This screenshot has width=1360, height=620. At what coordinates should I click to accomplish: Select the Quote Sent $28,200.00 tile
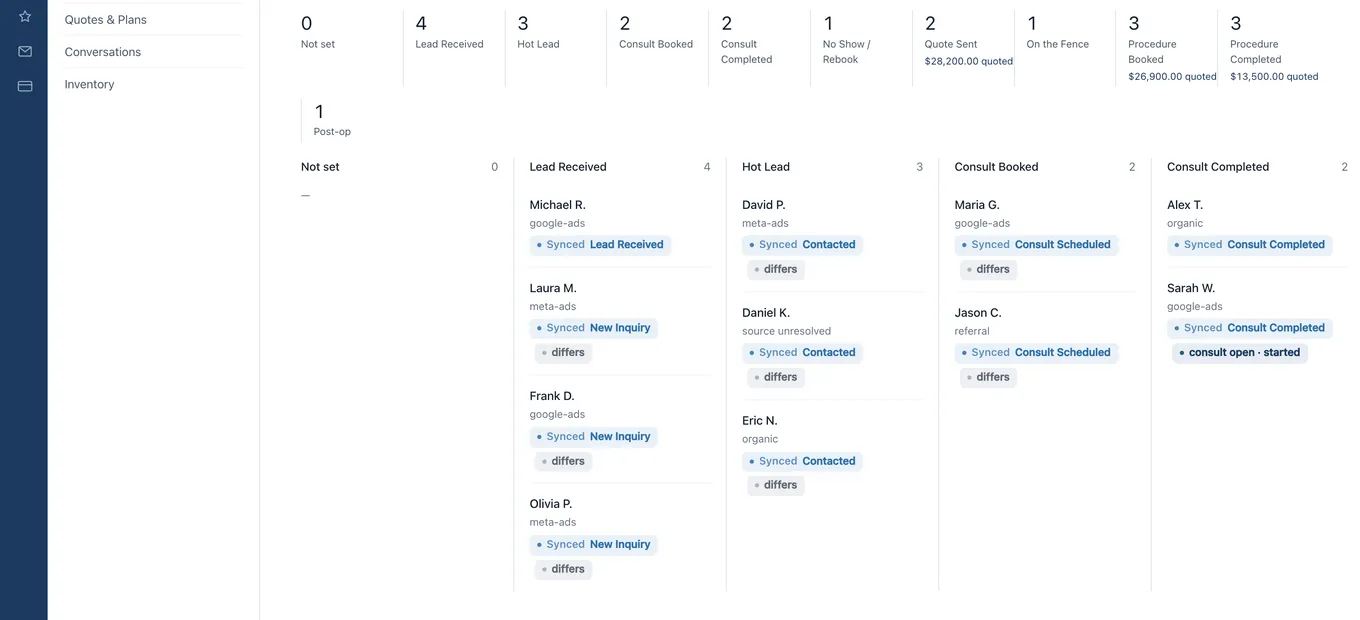click(x=963, y=48)
